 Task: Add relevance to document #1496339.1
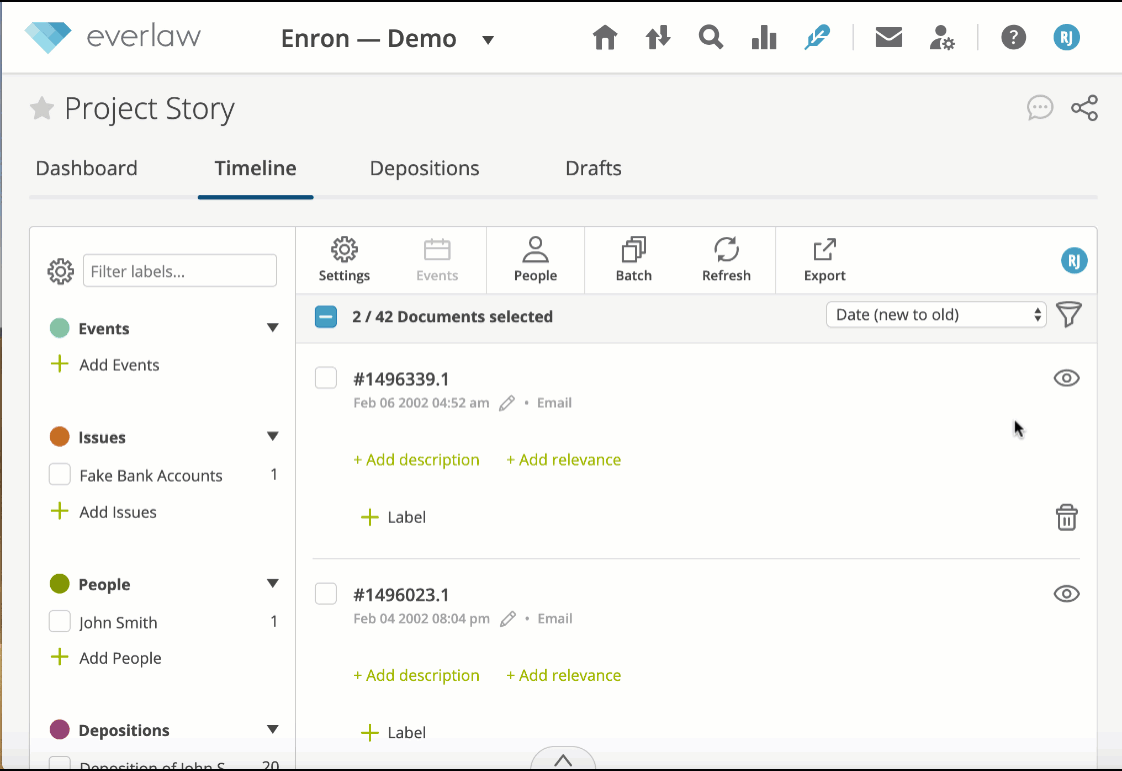564,460
